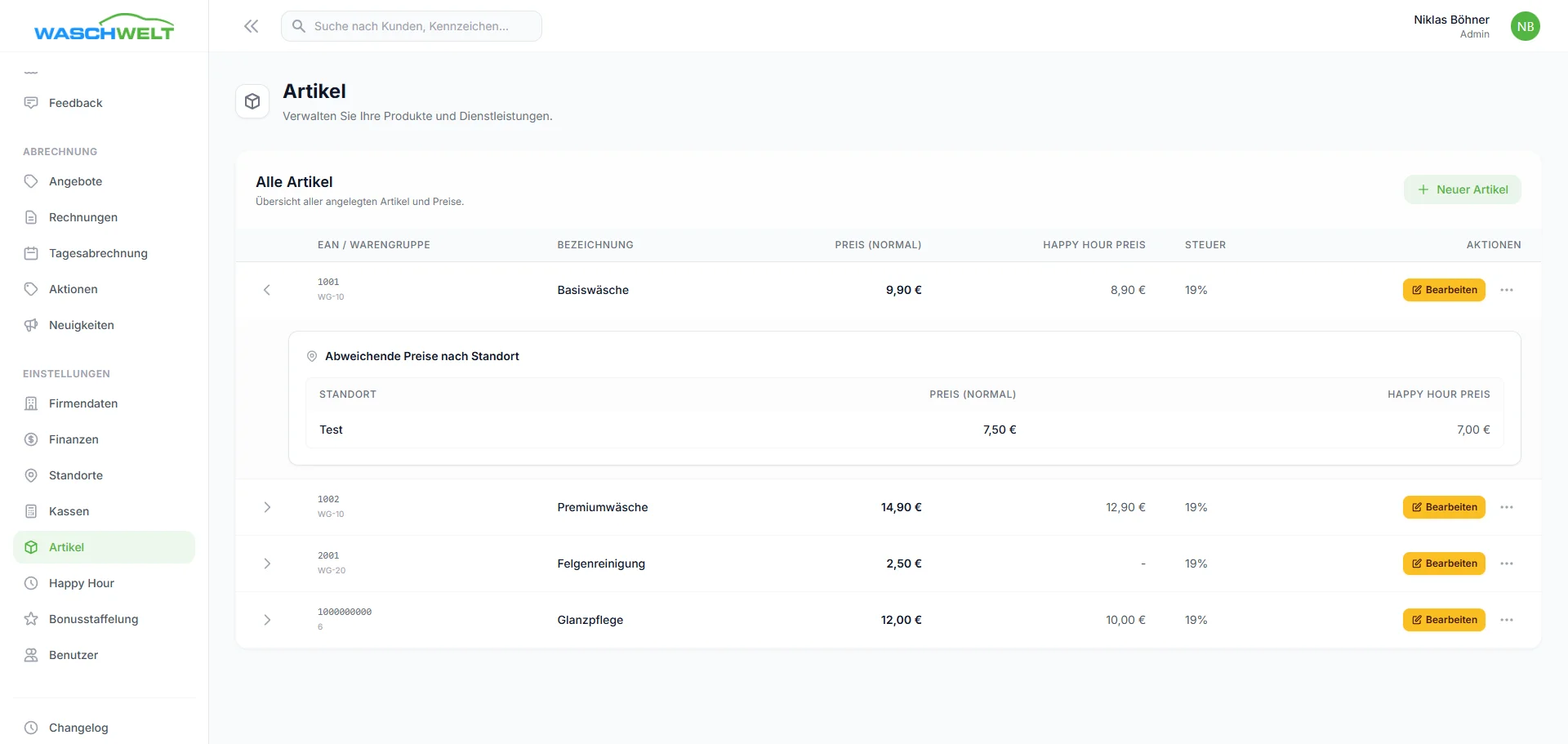
Task: Click the Artikel box icon beside page title
Action: coord(252,101)
